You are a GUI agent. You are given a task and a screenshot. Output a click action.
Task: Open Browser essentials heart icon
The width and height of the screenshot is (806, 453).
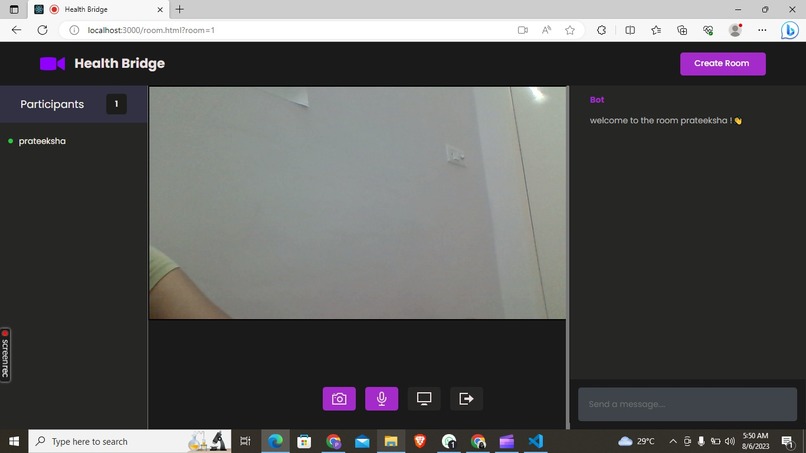(708, 30)
